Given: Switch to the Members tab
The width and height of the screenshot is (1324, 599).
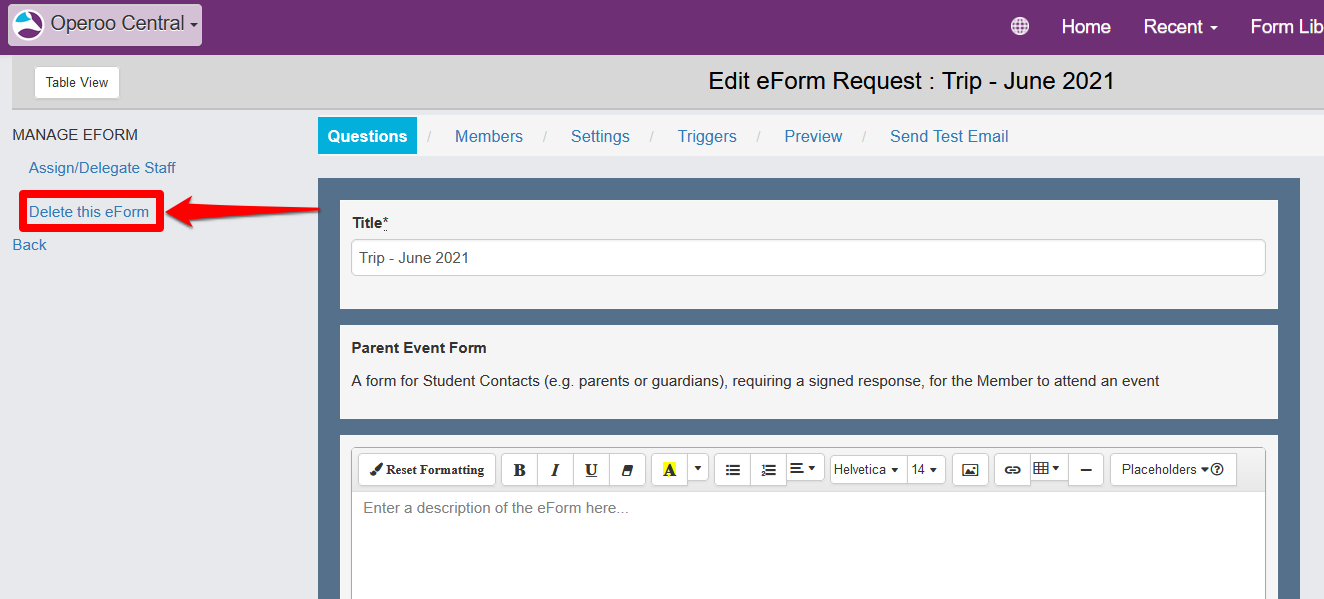Looking at the screenshot, I should pos(489,137).
